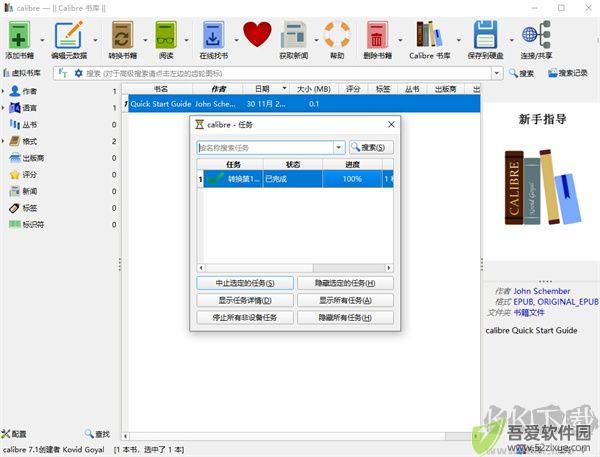Click the Get books online (在线找书) icon

(213, 35)
